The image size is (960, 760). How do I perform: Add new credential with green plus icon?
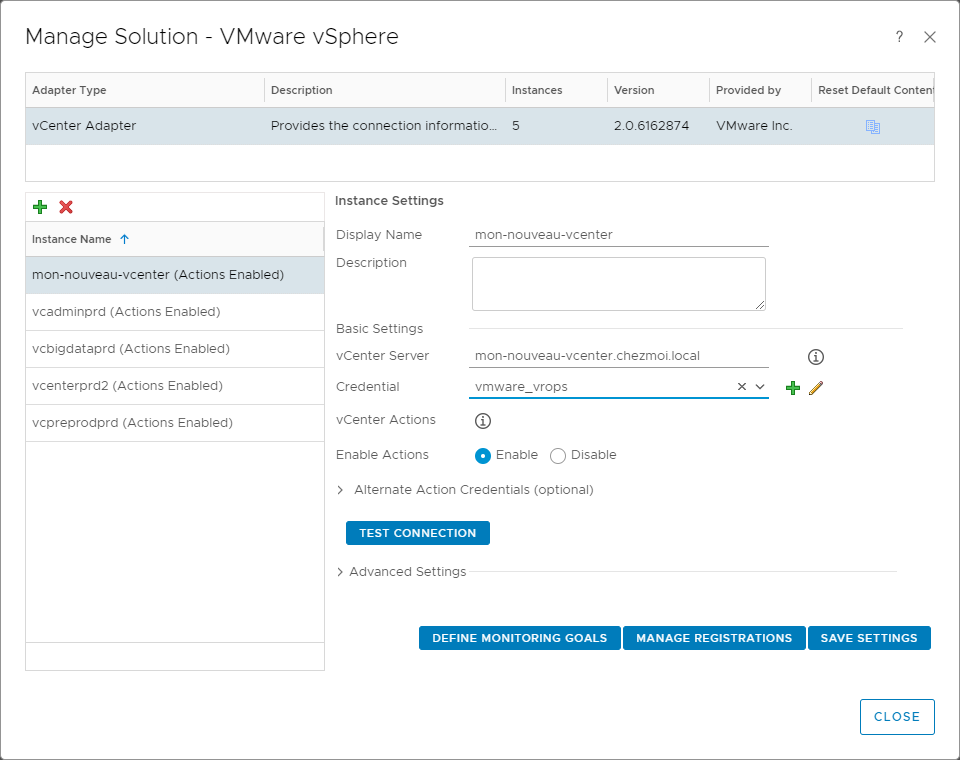click(793, 388)
